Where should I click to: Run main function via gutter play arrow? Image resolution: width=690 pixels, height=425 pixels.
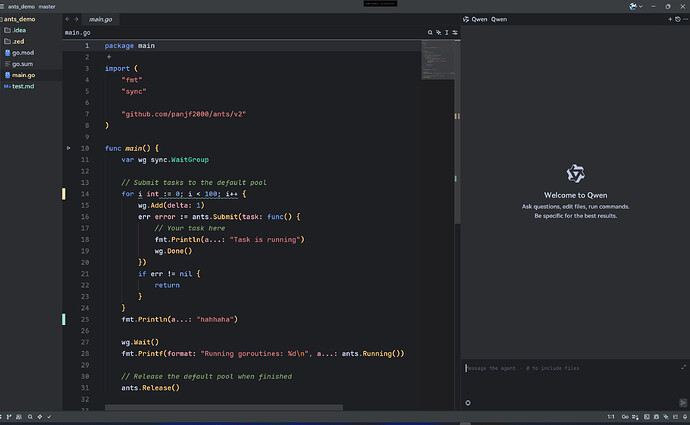pyautogui.click(x=69, y=148)
